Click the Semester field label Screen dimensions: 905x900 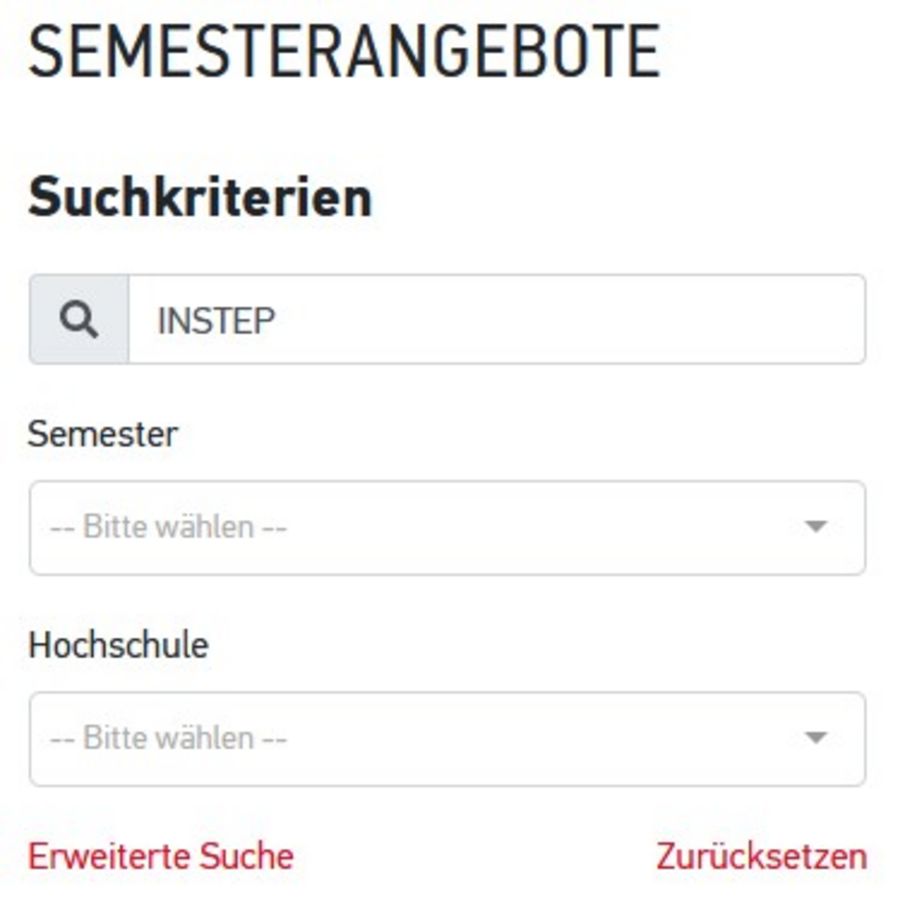pos(103,434)
